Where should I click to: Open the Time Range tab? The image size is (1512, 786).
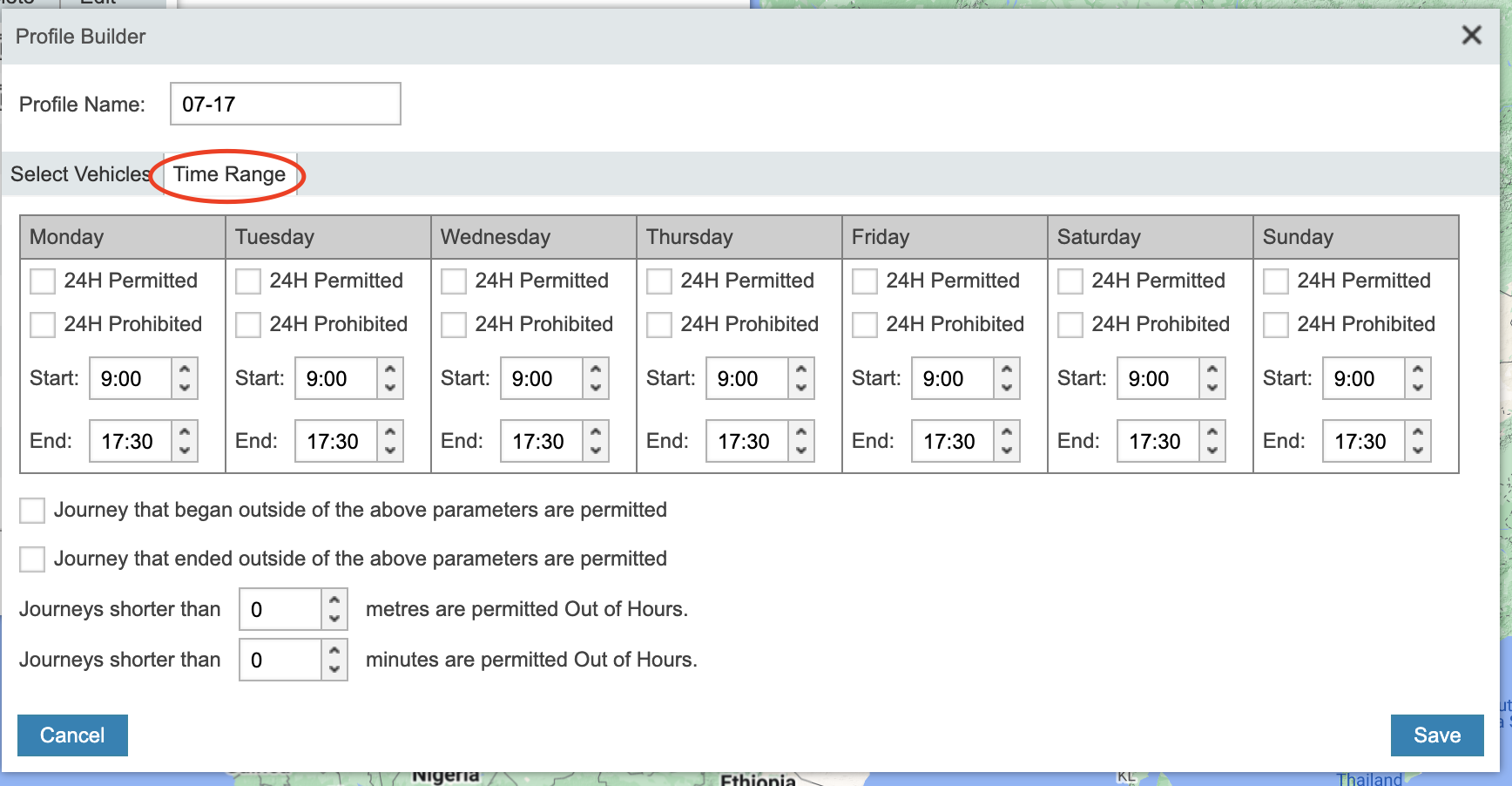pyautogui.click(x=229, y=174)
